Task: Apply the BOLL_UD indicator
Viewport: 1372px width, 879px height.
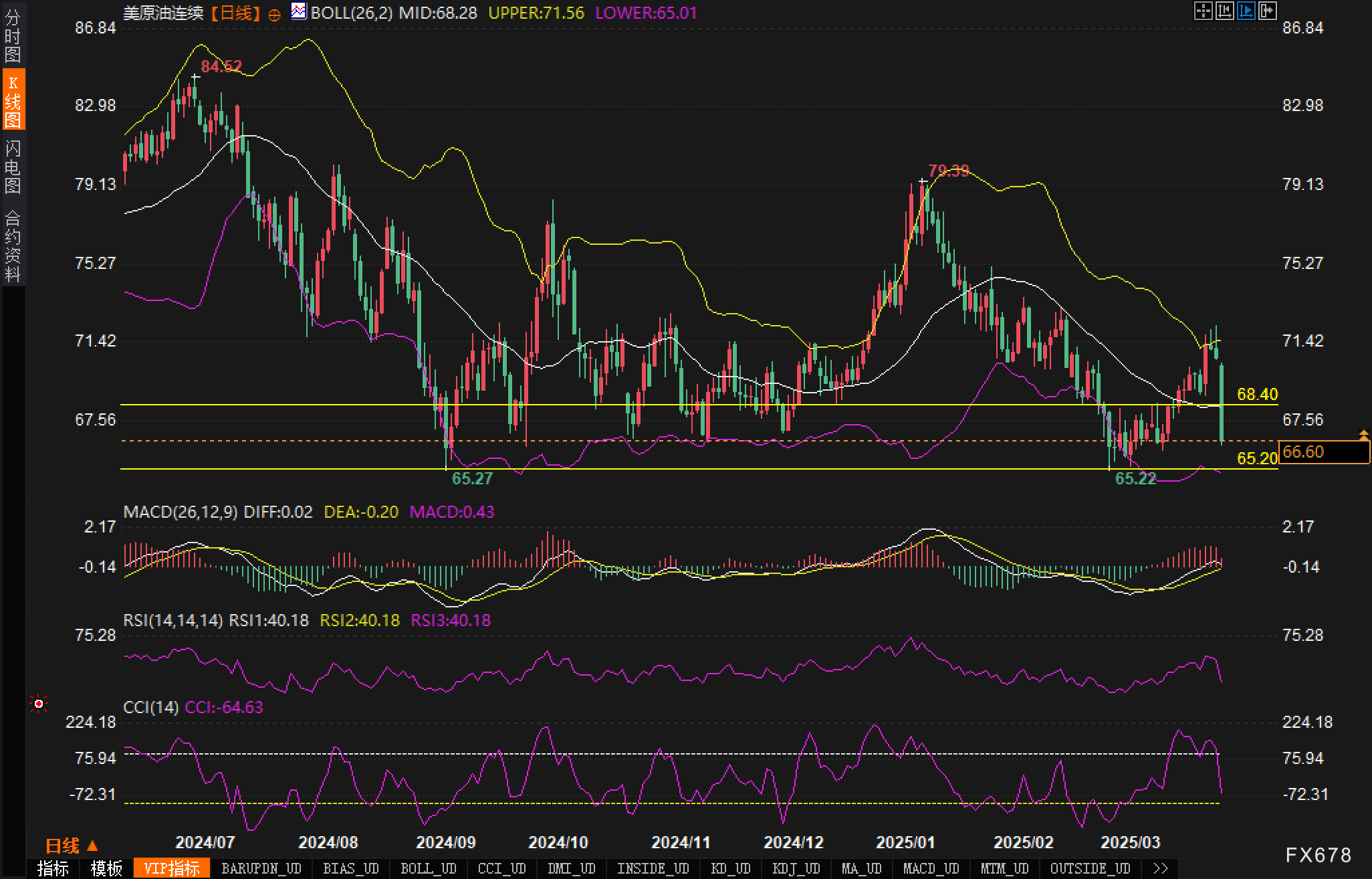Action: coord(428,868)
